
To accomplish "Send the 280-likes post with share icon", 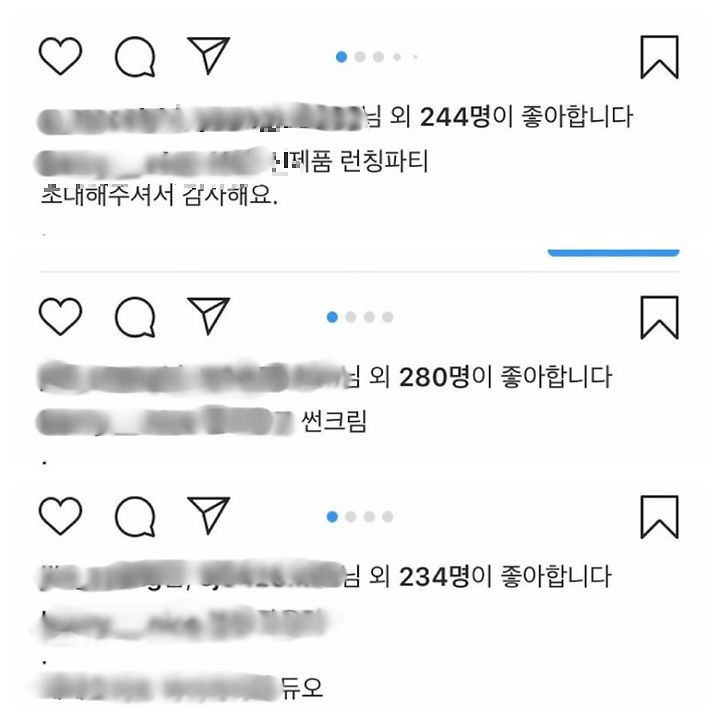I will click(208, 316).
